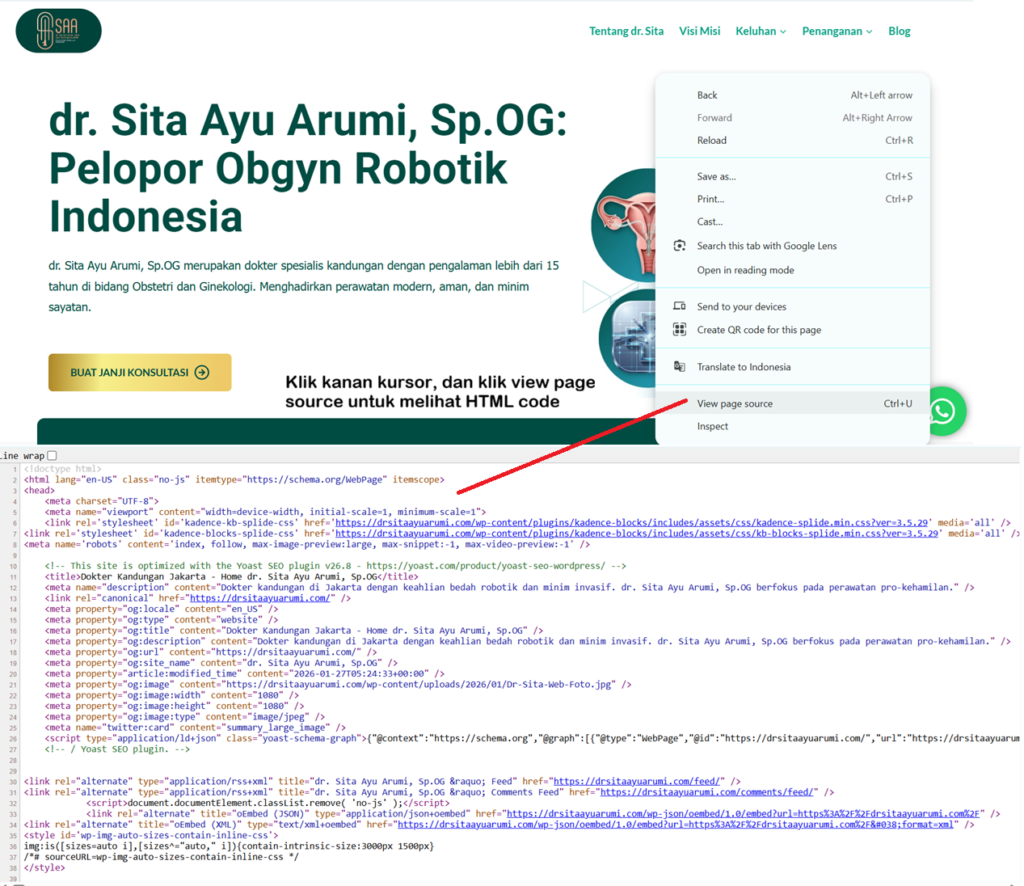Expand the Penanganan dropdown menu
The height and width of the screenshot is (886, 1024).
pyautogui.click(x=837, y=31)
